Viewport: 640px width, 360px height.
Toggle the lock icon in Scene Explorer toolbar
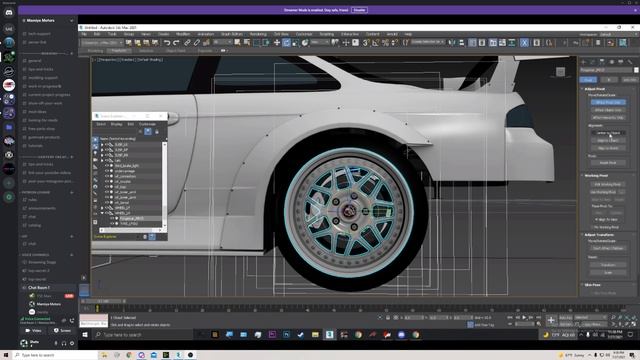click(157, 131)
